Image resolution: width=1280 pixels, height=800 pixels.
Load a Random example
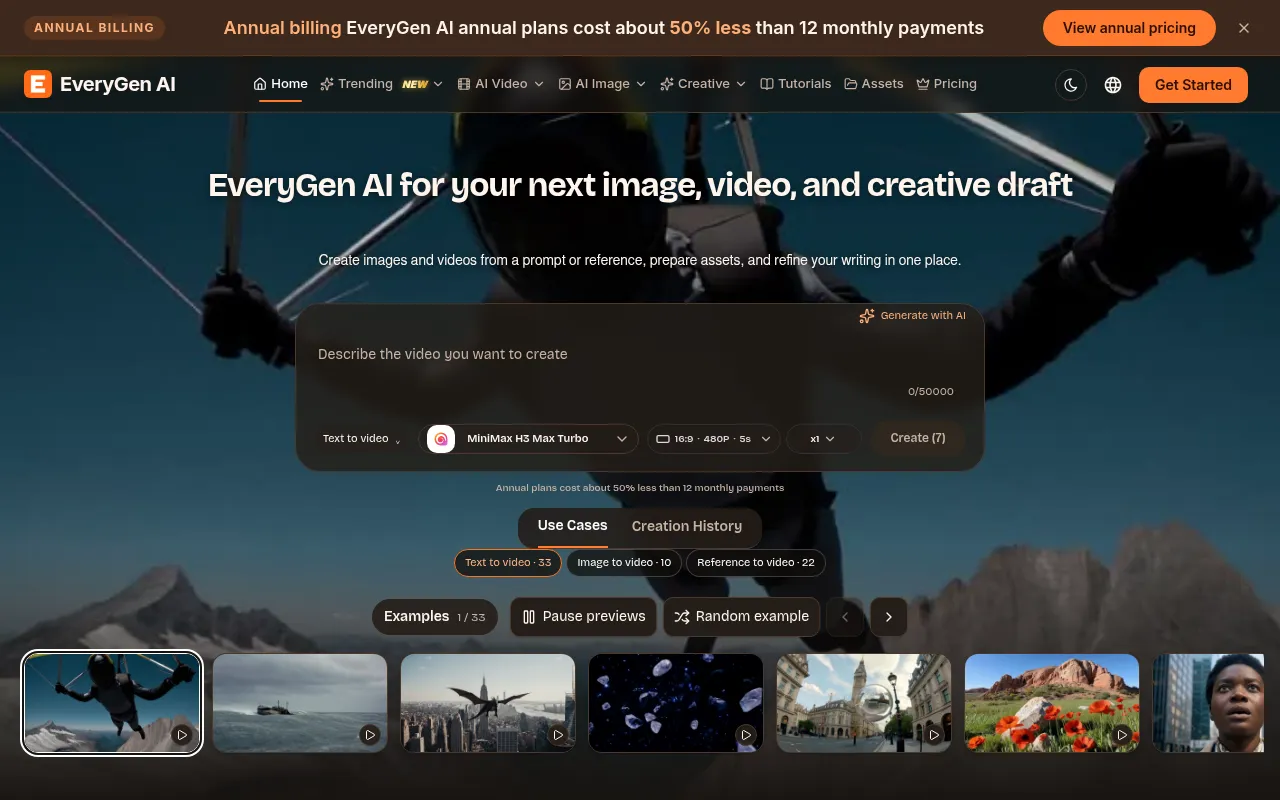point(742,617)
